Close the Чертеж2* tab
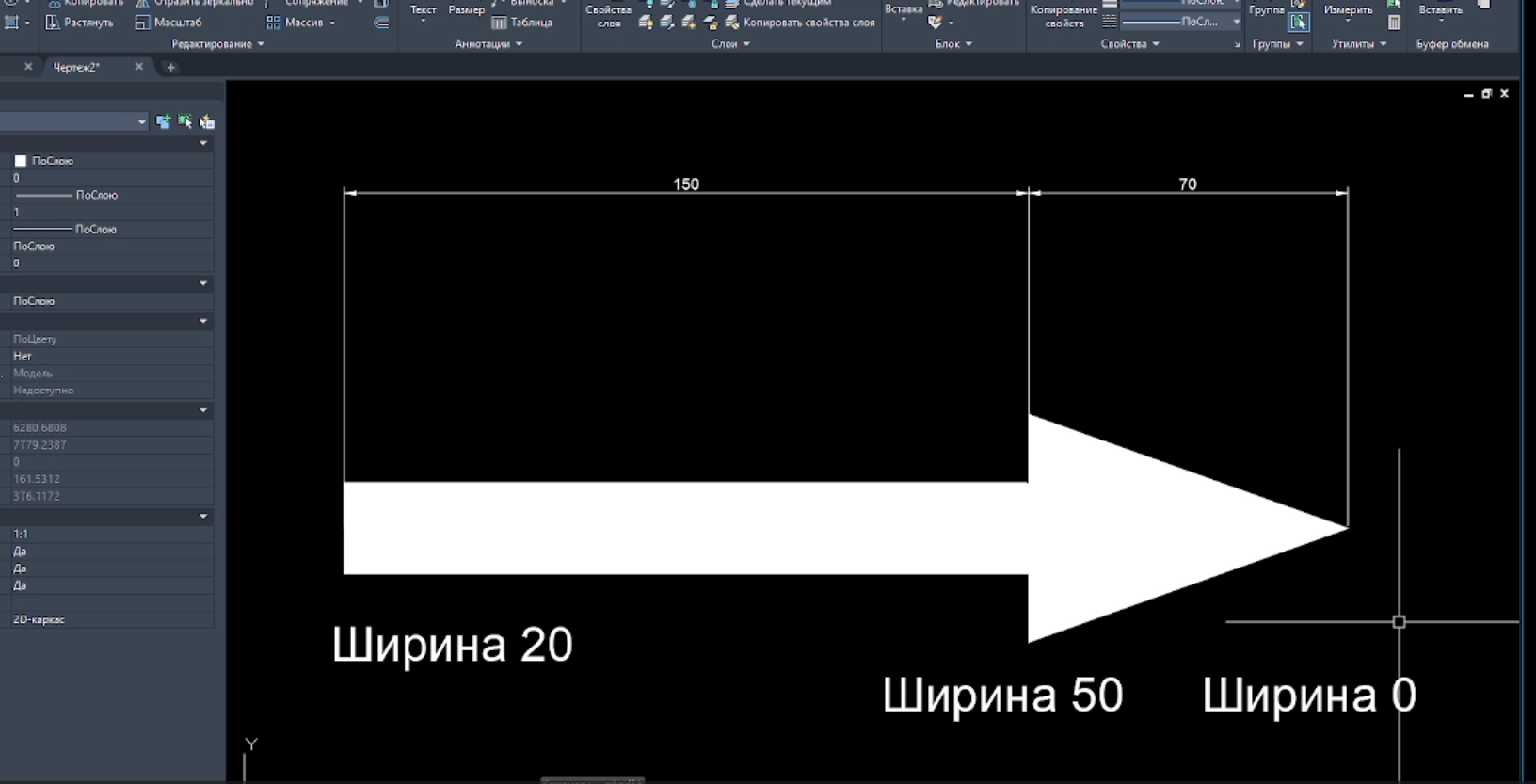This screenshot has height=784, width=1536. [x=139, y=67]
